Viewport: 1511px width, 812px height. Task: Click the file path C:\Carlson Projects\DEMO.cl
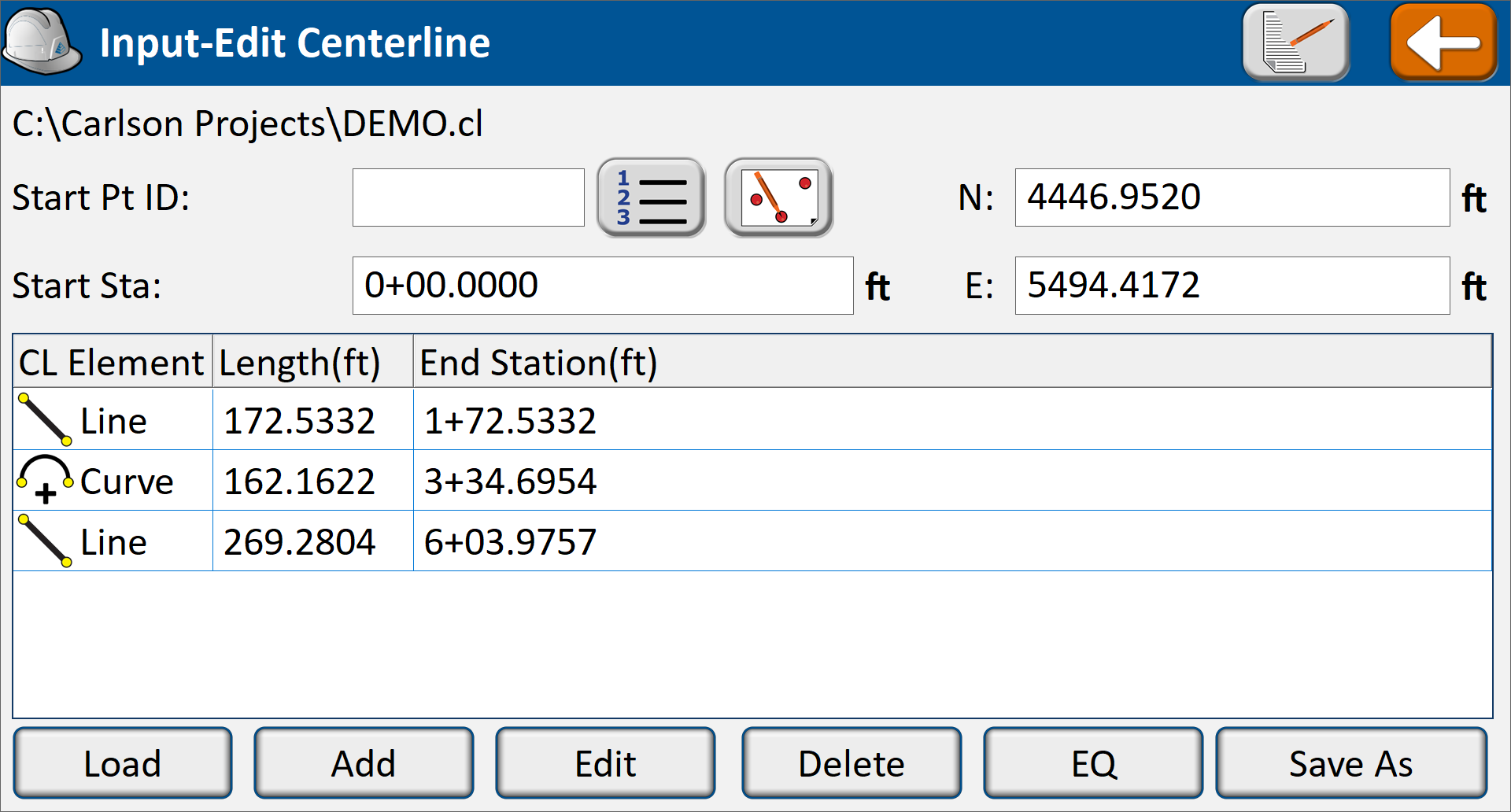(x=247, y=124)
